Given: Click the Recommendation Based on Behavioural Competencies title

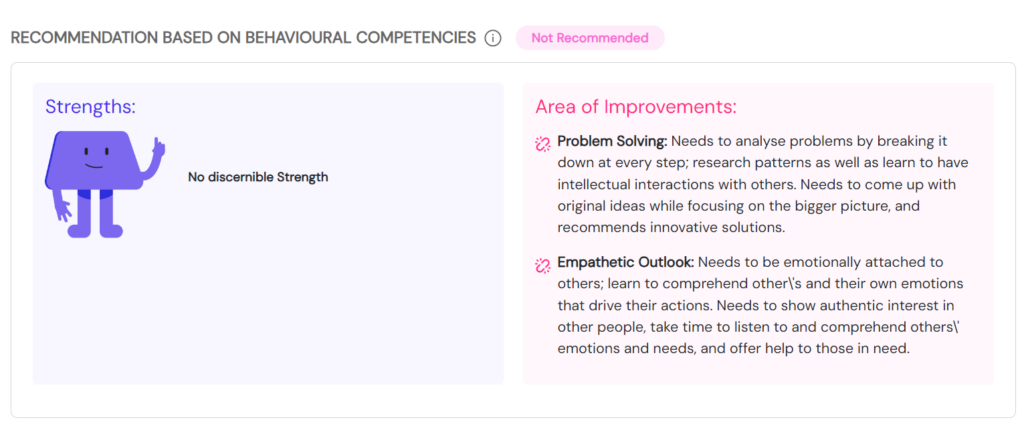Looking at the screenshot, I should click(243, 38).
